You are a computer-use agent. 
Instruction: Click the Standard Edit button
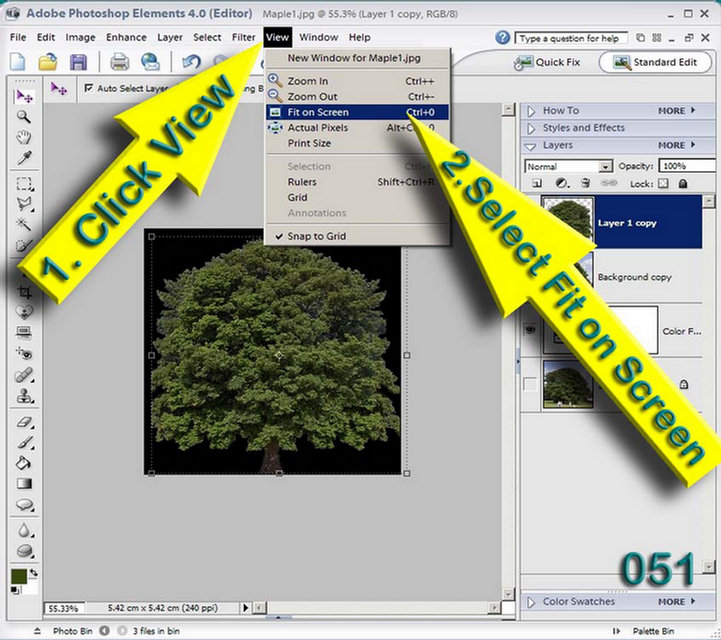pos(656,62)
